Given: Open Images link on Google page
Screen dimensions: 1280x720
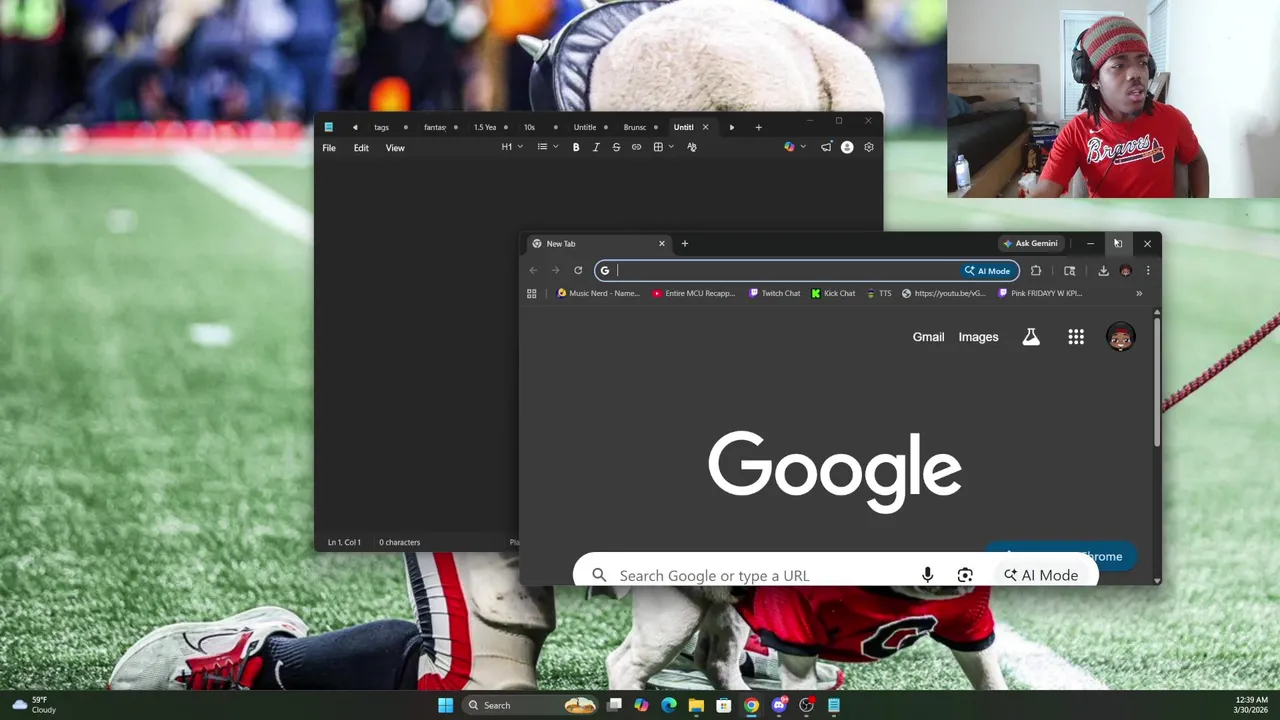Looking at the screenshot, I should tap(978, 337).
